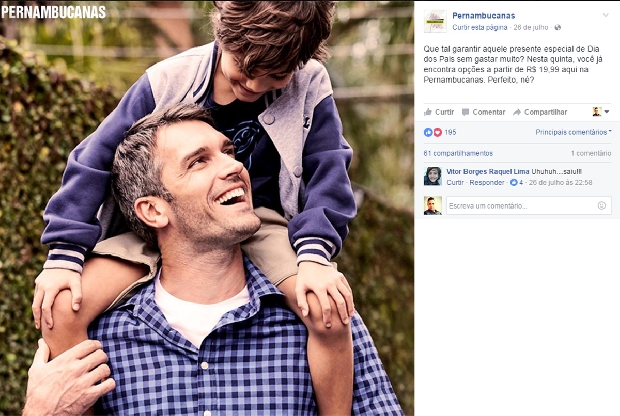620x416 pixels.
Task: Click the Compartilhar arrow icon
Action: pyautogui.click(x=517, y=112)
